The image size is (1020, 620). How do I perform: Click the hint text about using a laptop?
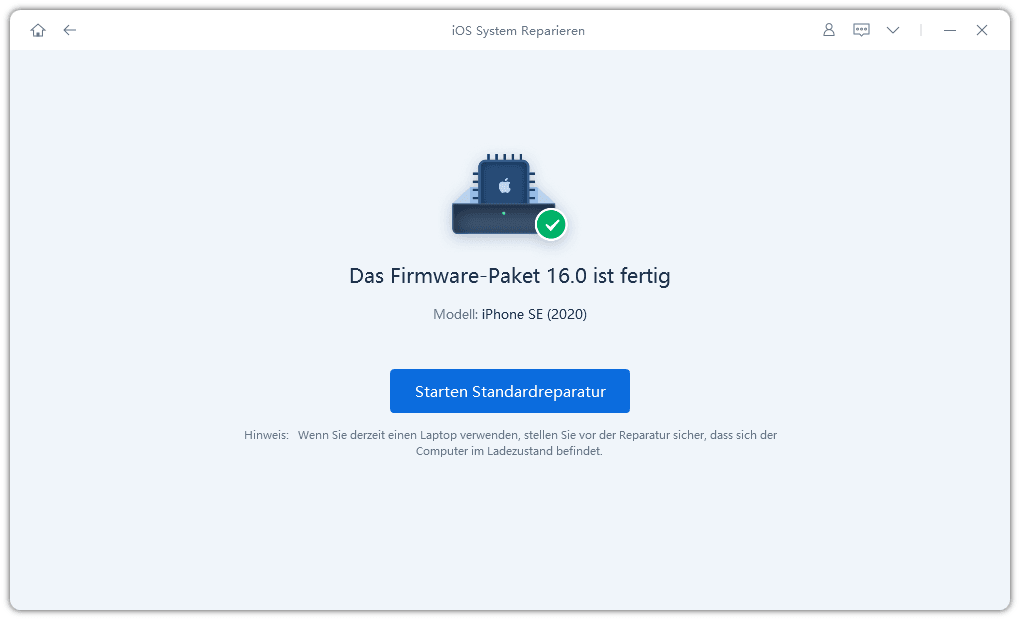click(x=537, y=435)
